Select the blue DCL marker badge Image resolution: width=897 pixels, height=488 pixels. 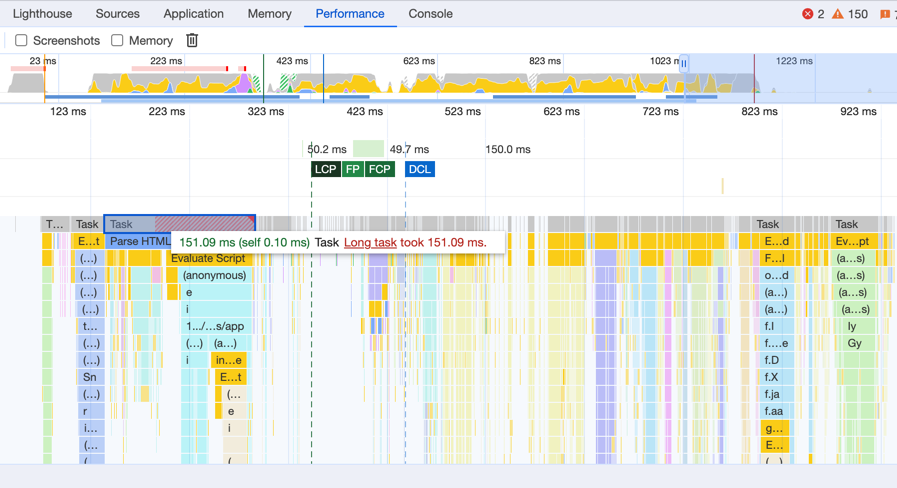tap(419, 169)
